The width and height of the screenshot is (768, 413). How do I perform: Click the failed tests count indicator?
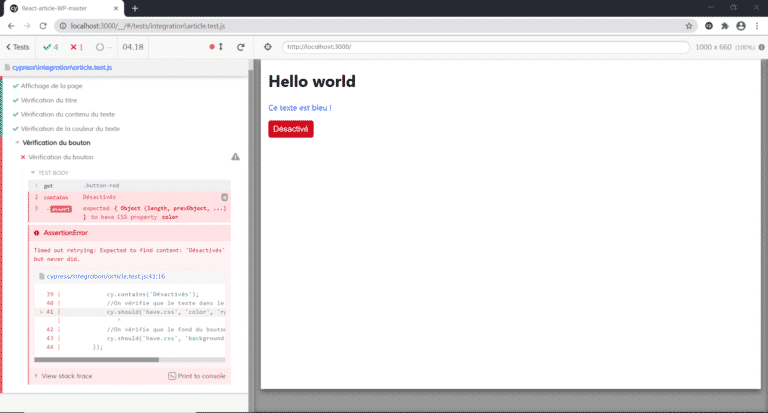(76, 47)
